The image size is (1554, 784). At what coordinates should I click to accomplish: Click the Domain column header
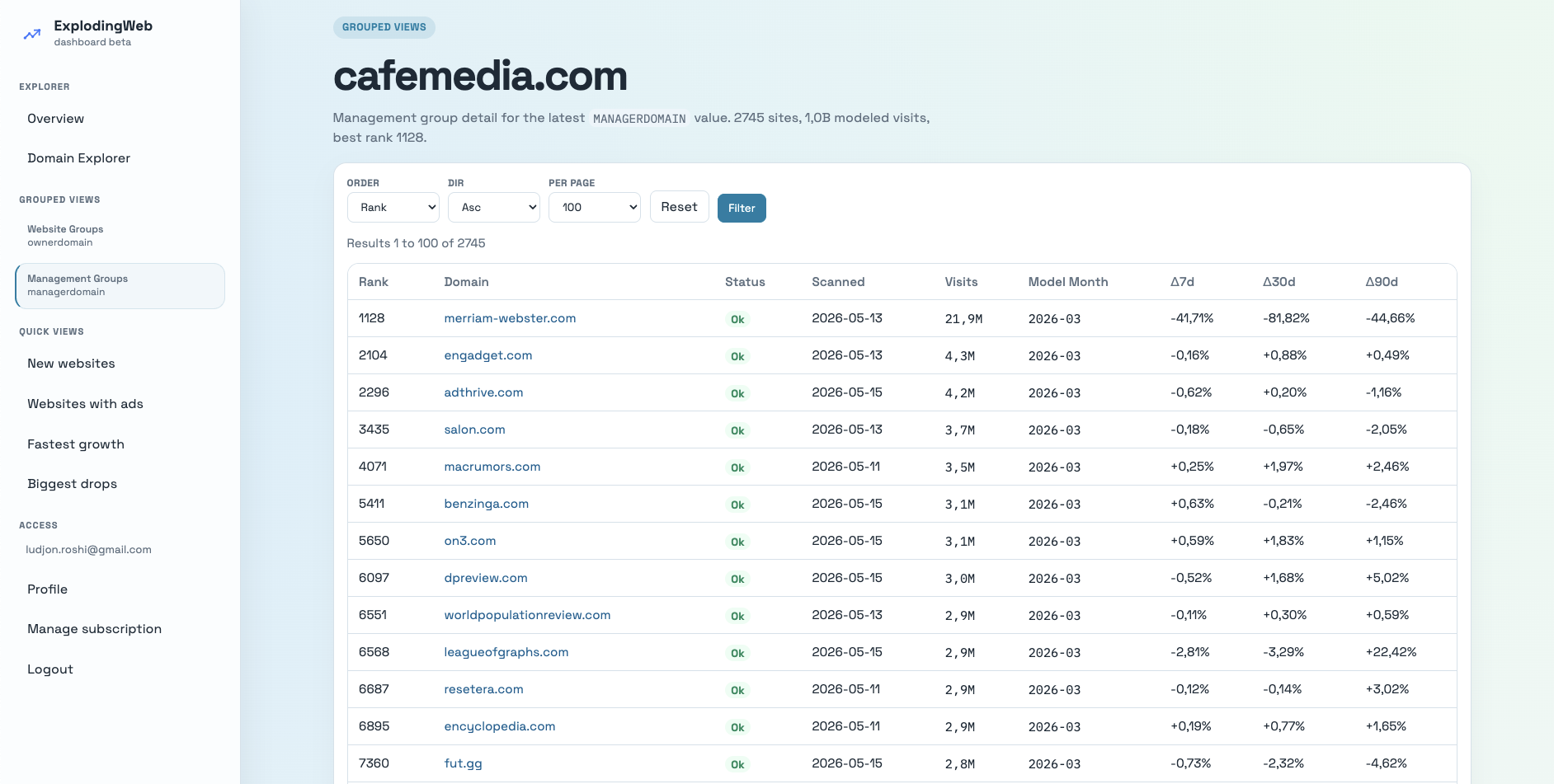[466, 282]
